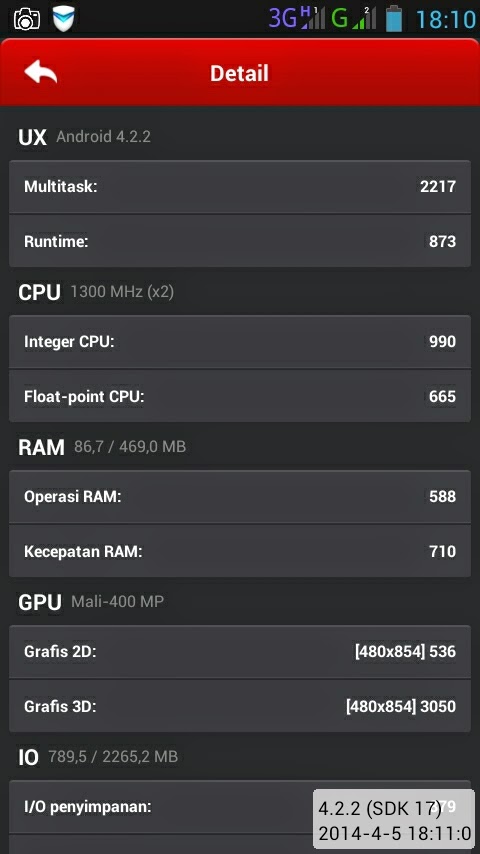Tap the 18:10 clock
This screenshot has height=854, width=480.
click(x=446, y=20)
